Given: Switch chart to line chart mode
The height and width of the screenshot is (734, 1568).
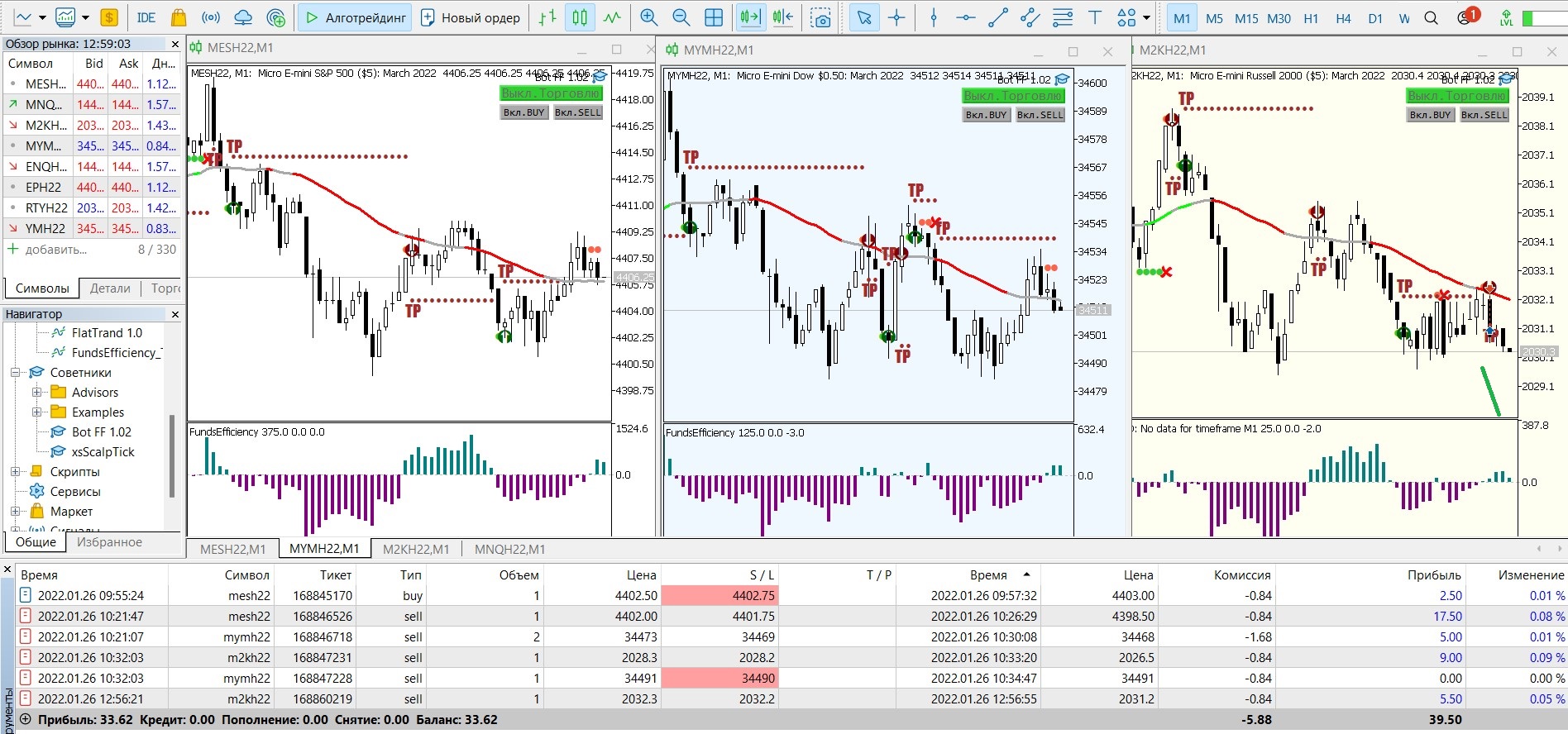Looking at the screenshot, I should 612,17.
